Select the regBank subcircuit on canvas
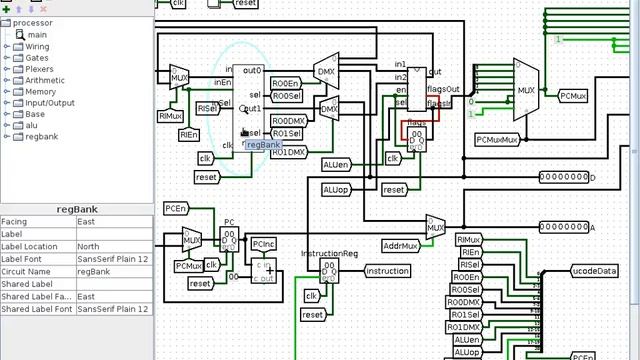 [248, 108]
